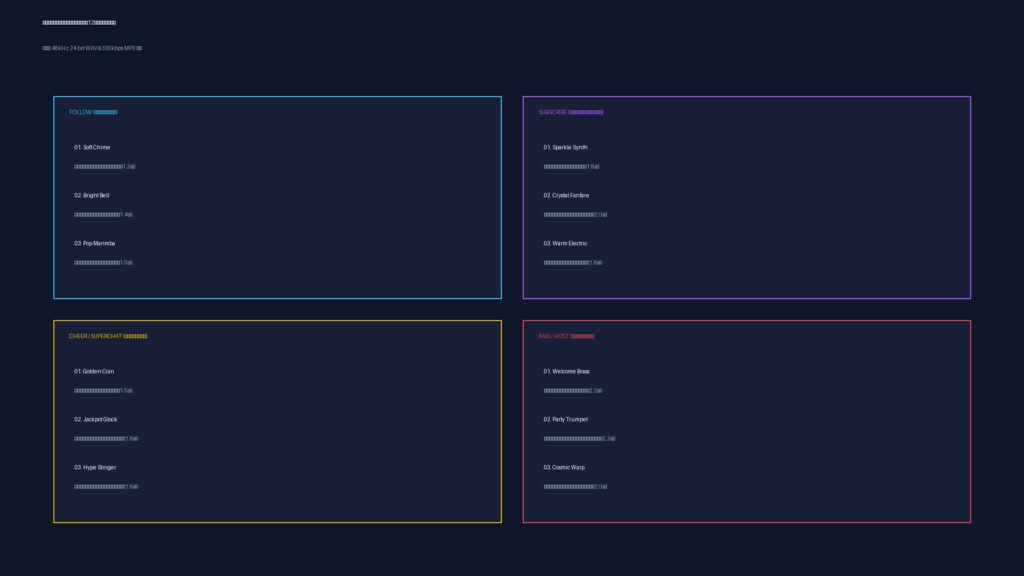Select the "01. Welcome Brass" sound title
The height and width of the screenshot is (576, 1024).
tap(566, 372)
